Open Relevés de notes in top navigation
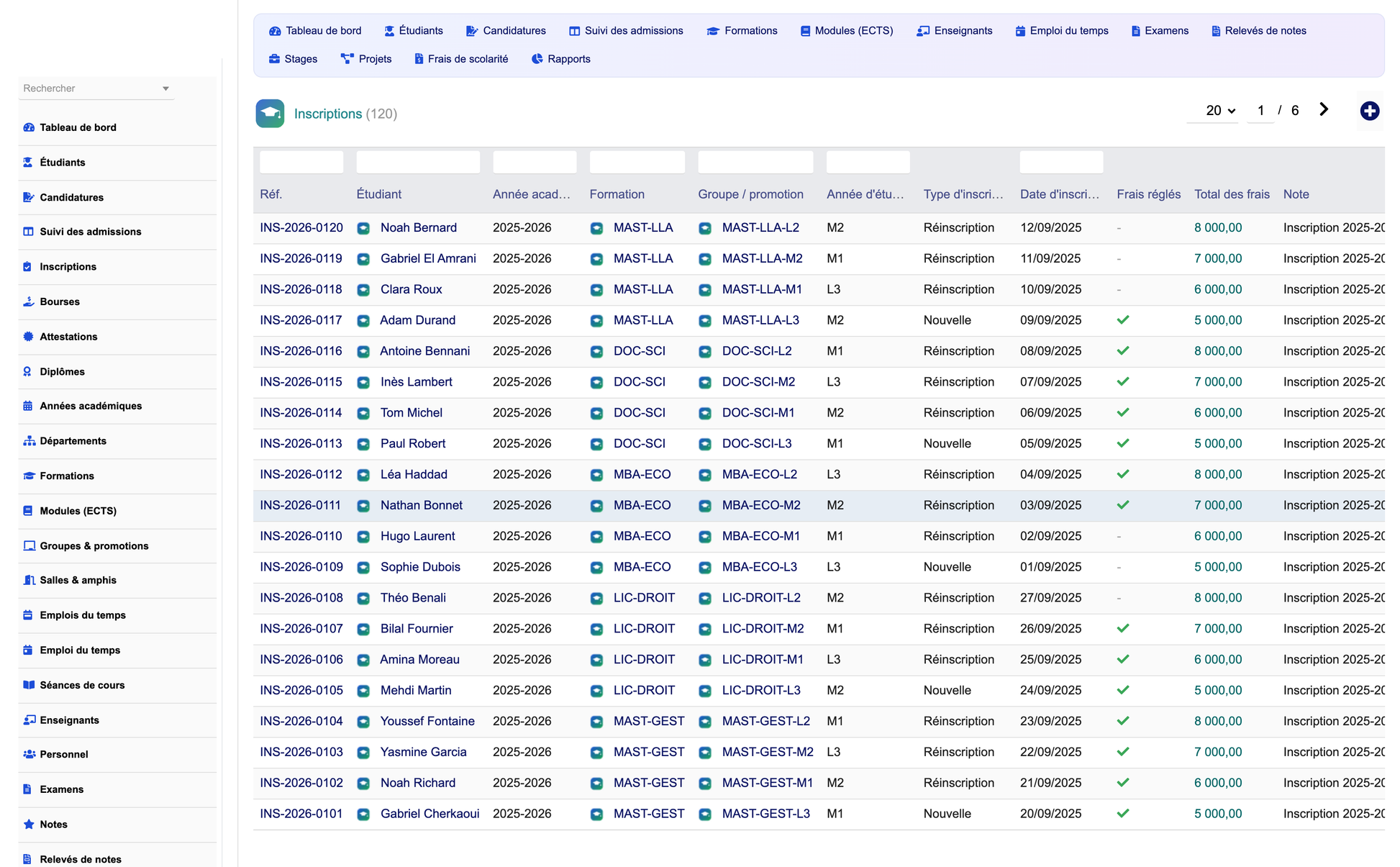Image resolution: width=1400 pixels, height=867 pixels. [x=1259, y=31]
